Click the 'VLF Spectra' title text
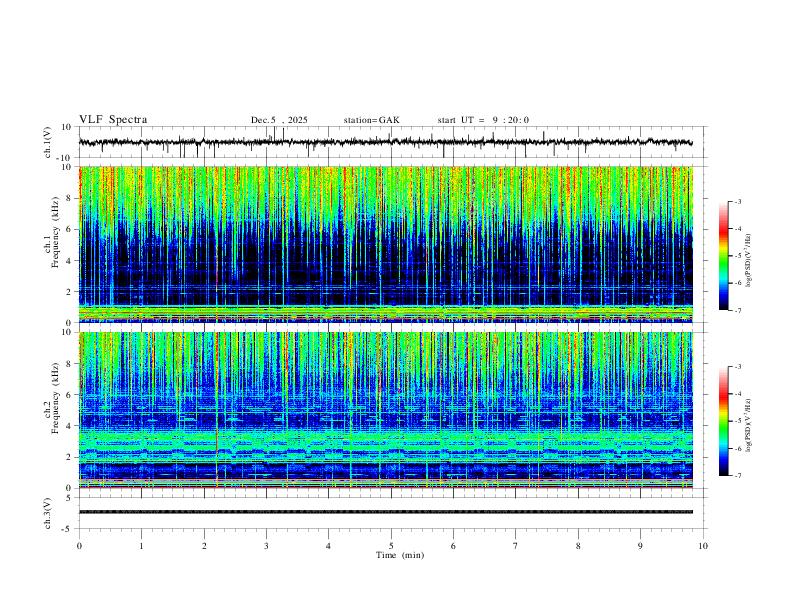 pos(113,120)
